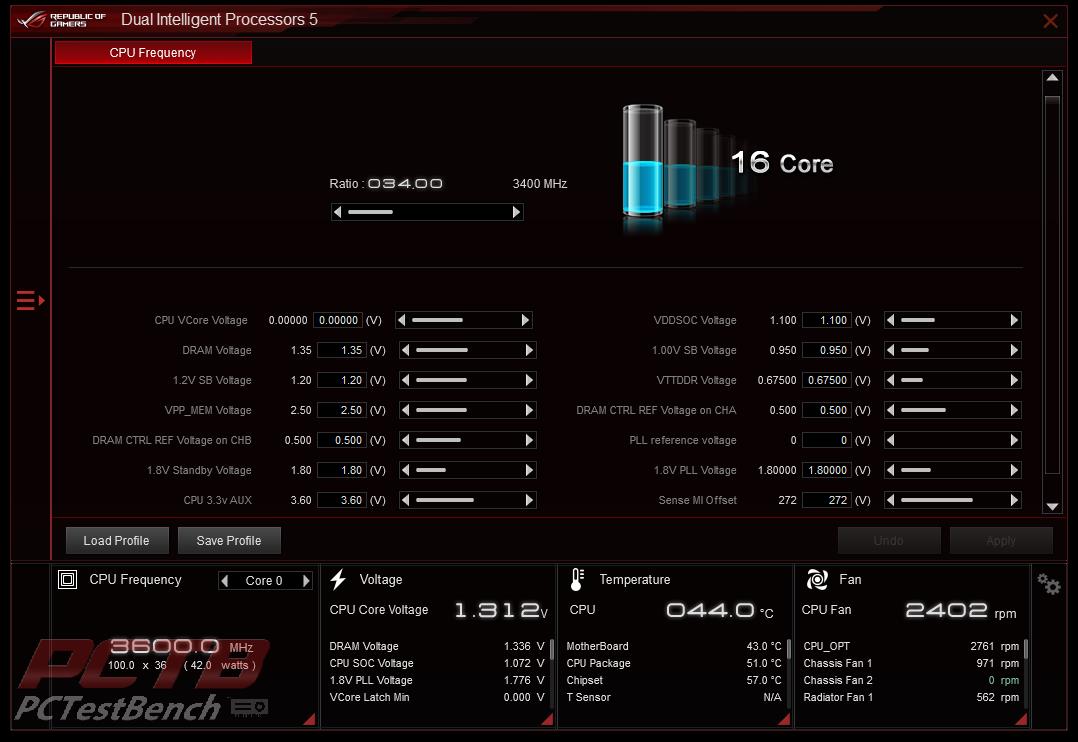Increase VTTDDR Voltage right arrow
1078x742 pixels.
pos(1014,380)
